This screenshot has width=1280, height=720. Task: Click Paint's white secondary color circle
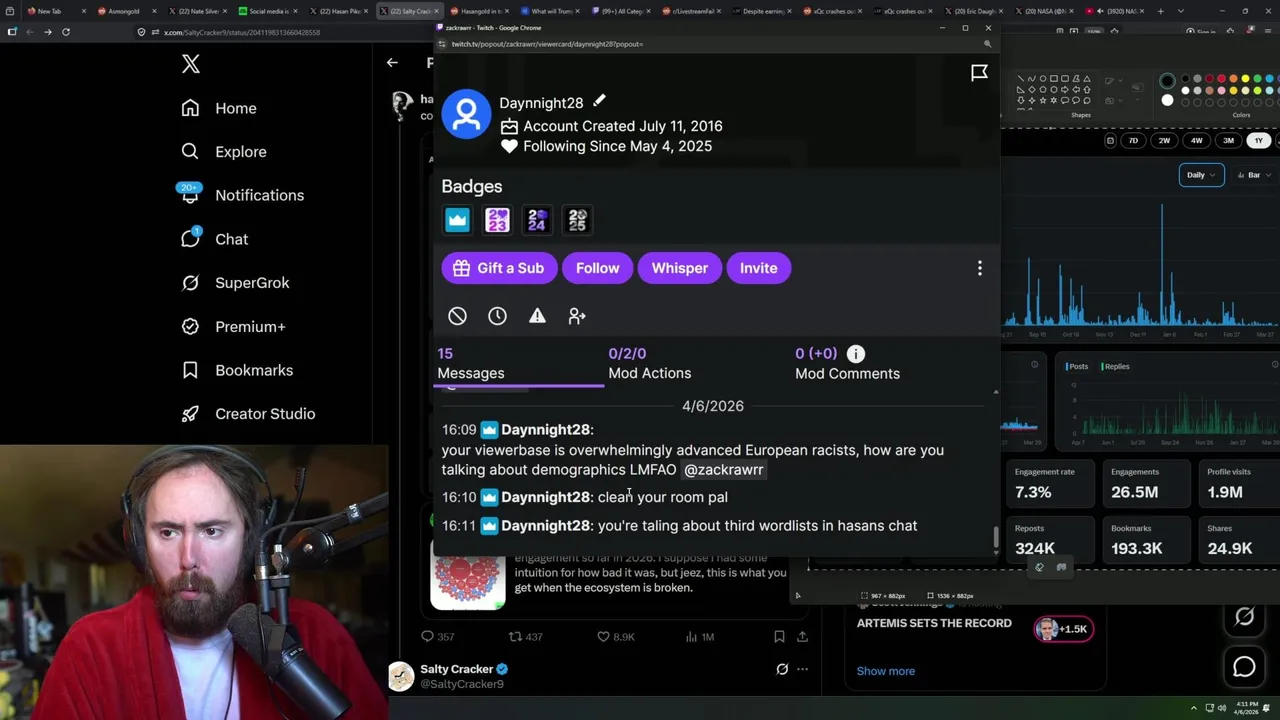click(x=1167, y=100)
